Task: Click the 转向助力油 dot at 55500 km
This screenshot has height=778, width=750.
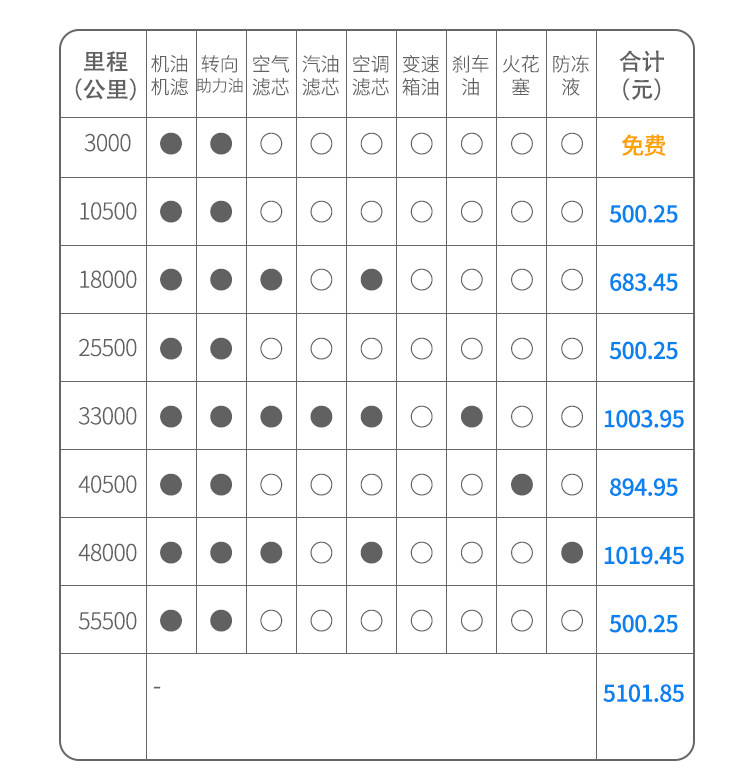Action: [x=221, y=621]
